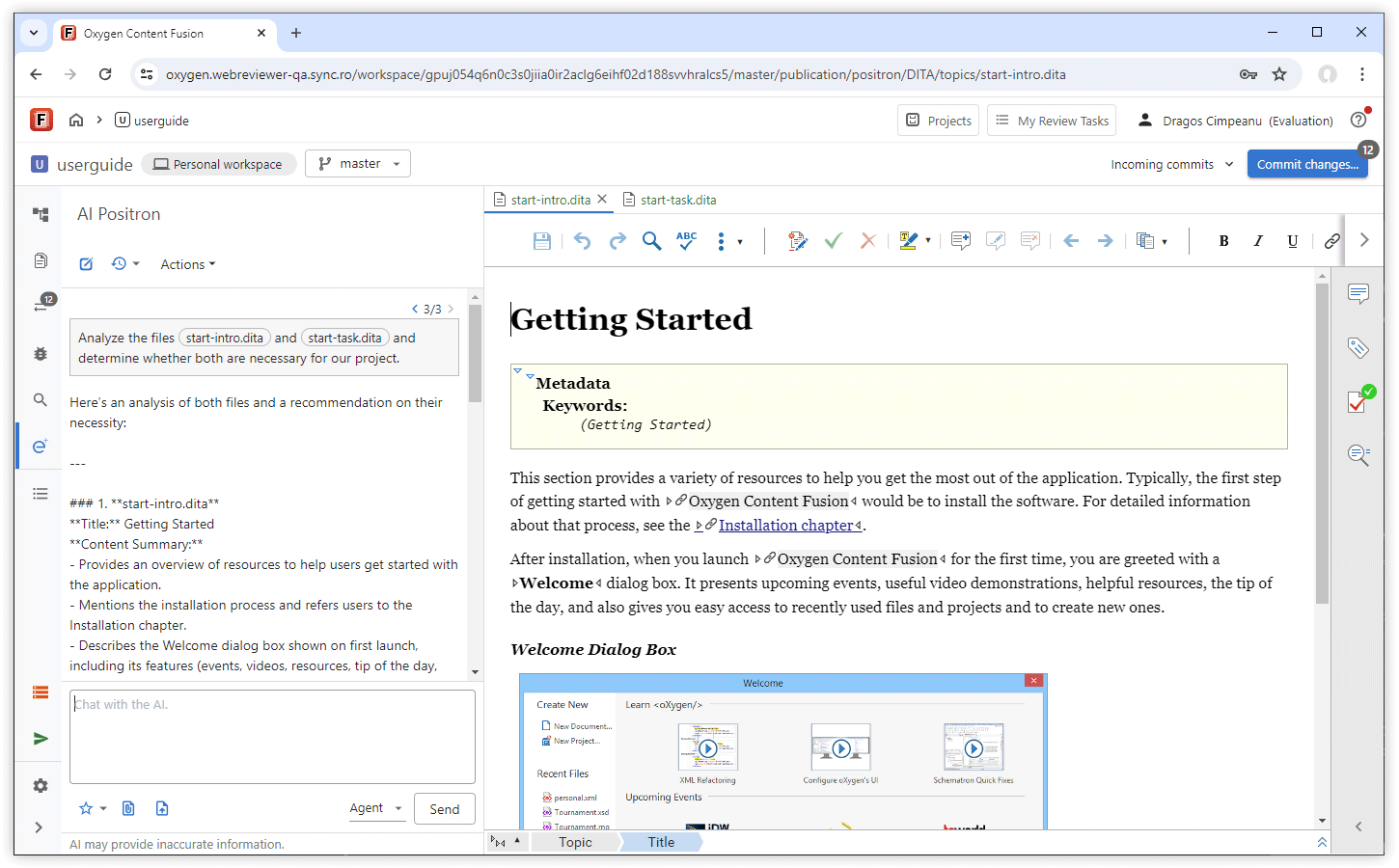Apply the yellow highlight tool
This screenshot has height=868, width=1399.
click(x=908, y=241)
